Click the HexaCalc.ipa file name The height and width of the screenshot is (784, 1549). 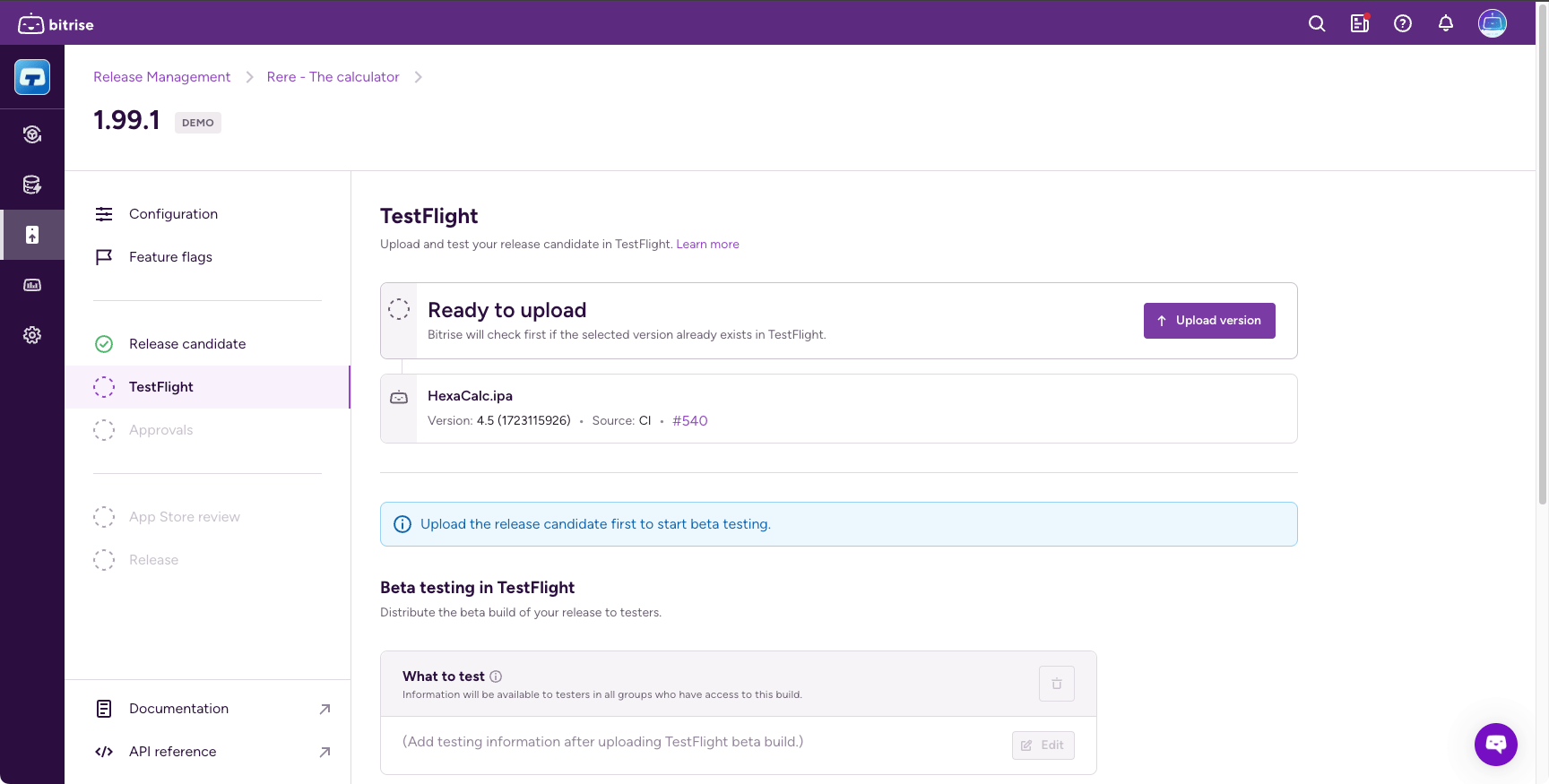click(x=470, y=396)
